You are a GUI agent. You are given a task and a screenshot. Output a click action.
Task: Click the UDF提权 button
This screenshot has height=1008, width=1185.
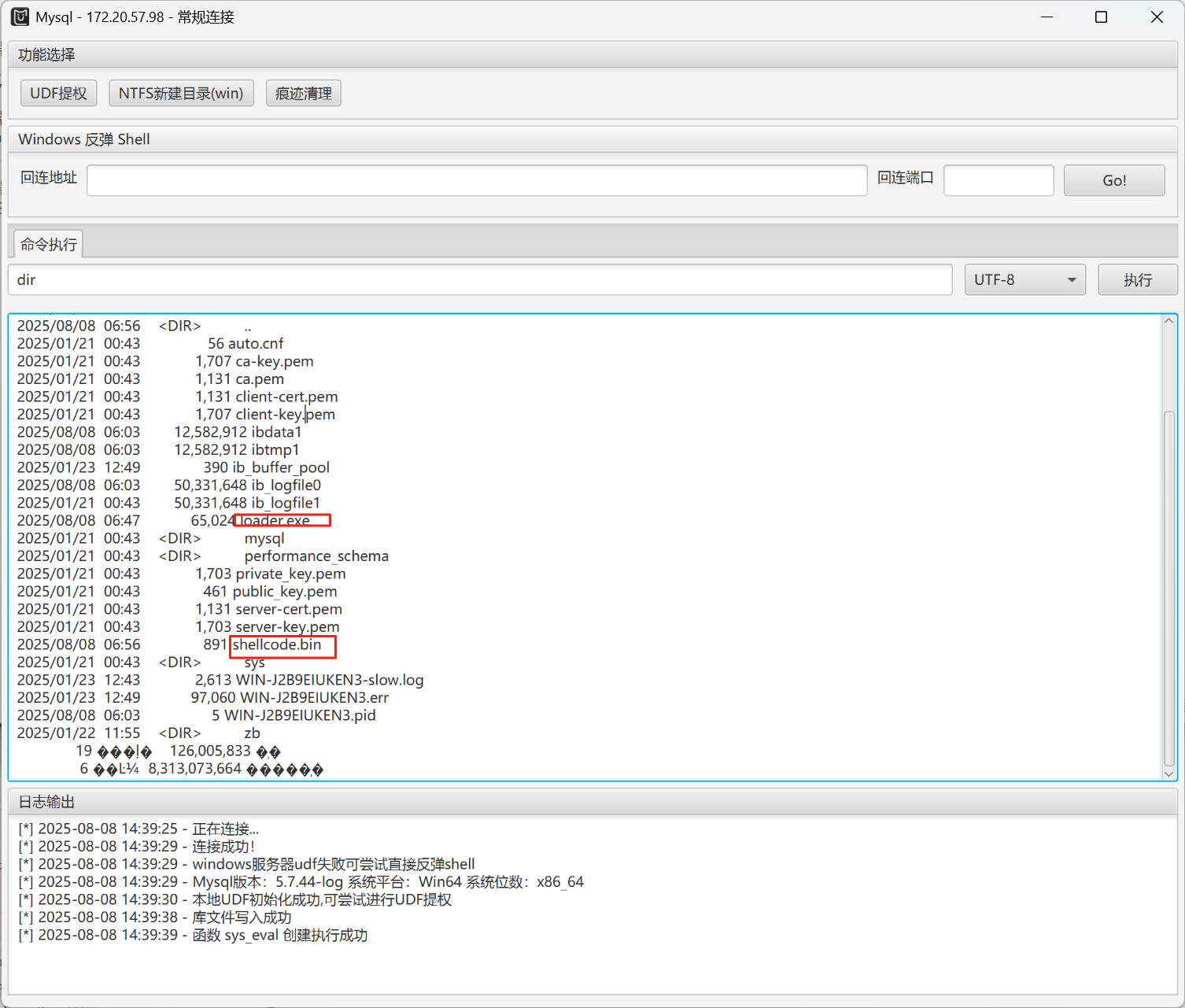pyautogui.click(x=58, y=93)
